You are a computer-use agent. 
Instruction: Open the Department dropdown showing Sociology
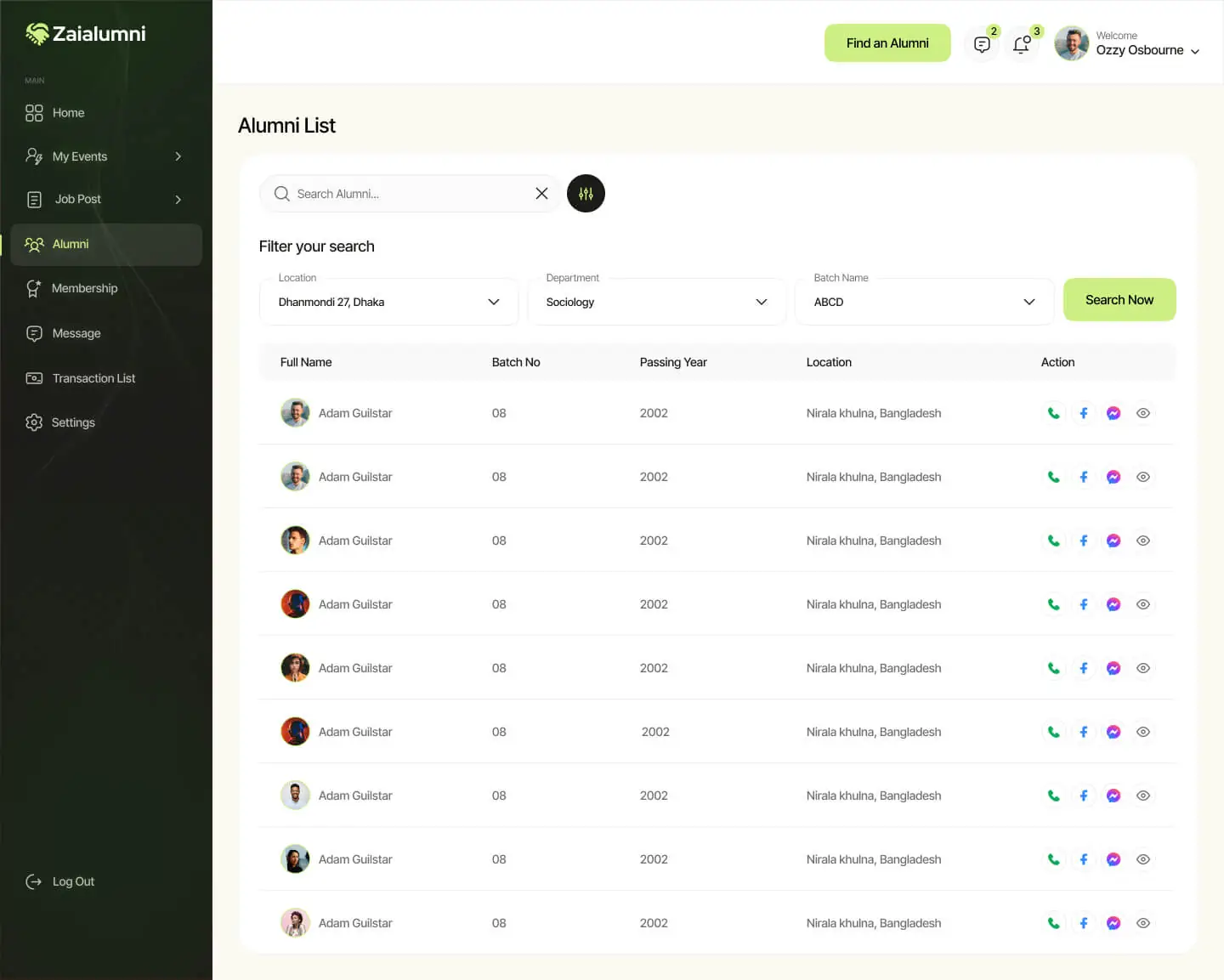pyautogui.click(x=656, y=302)
